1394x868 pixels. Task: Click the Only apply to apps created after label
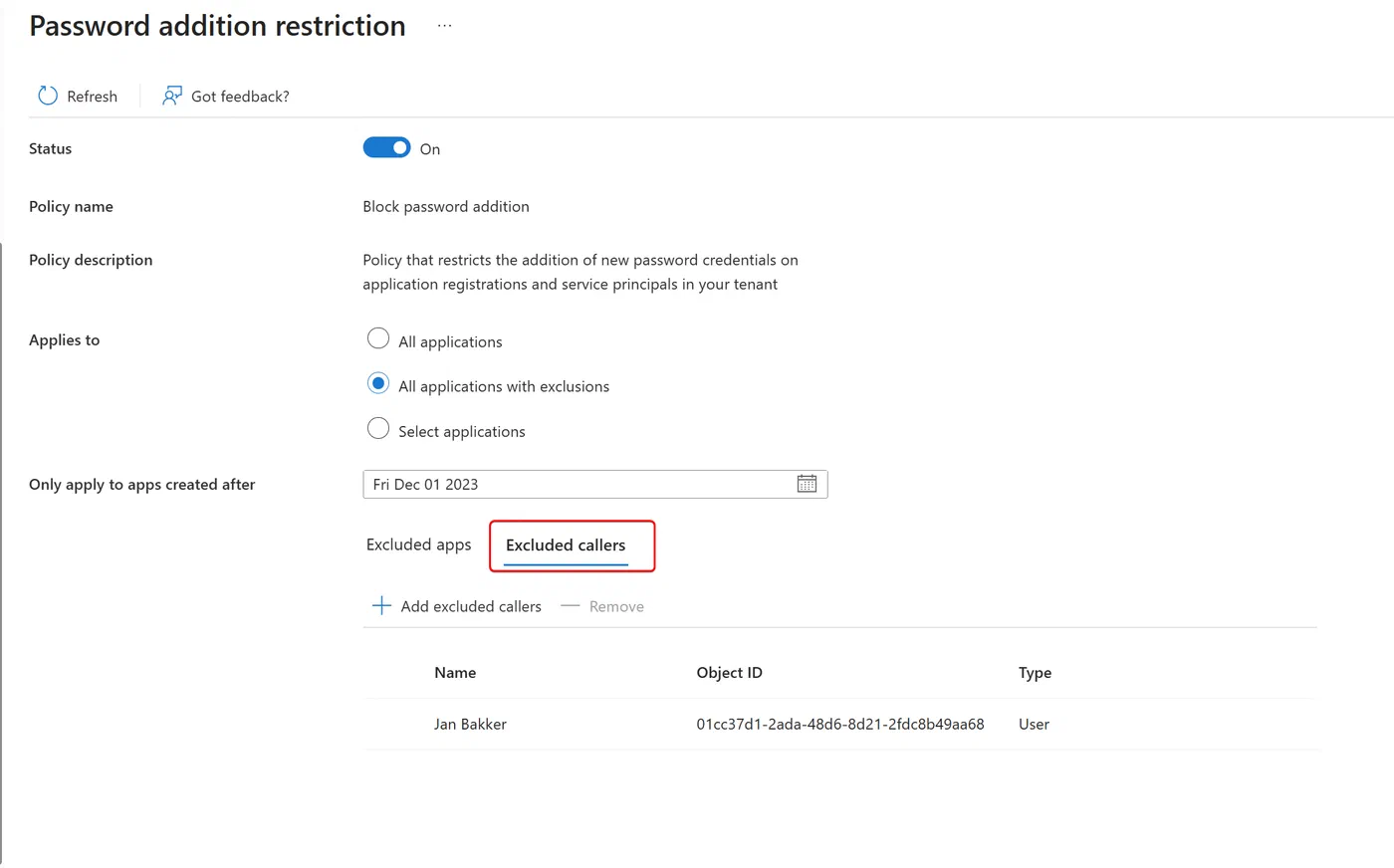pyautogui.click(x=141, y=485)
